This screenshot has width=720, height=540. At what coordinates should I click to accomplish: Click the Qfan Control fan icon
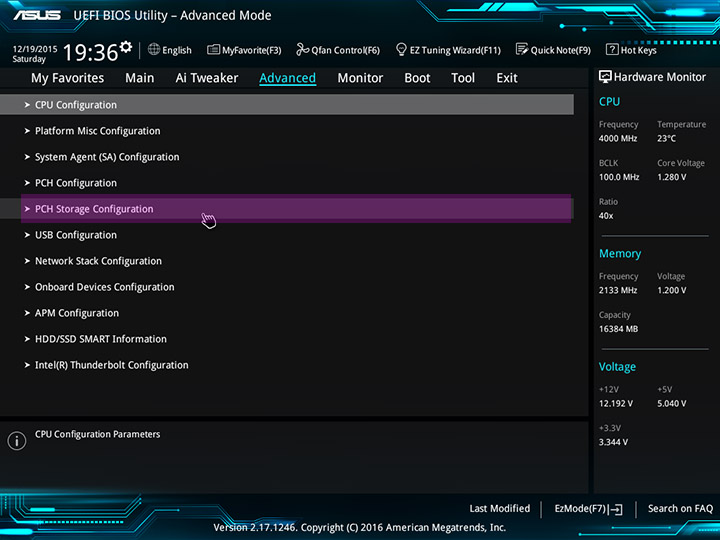(x=302, y=49)
